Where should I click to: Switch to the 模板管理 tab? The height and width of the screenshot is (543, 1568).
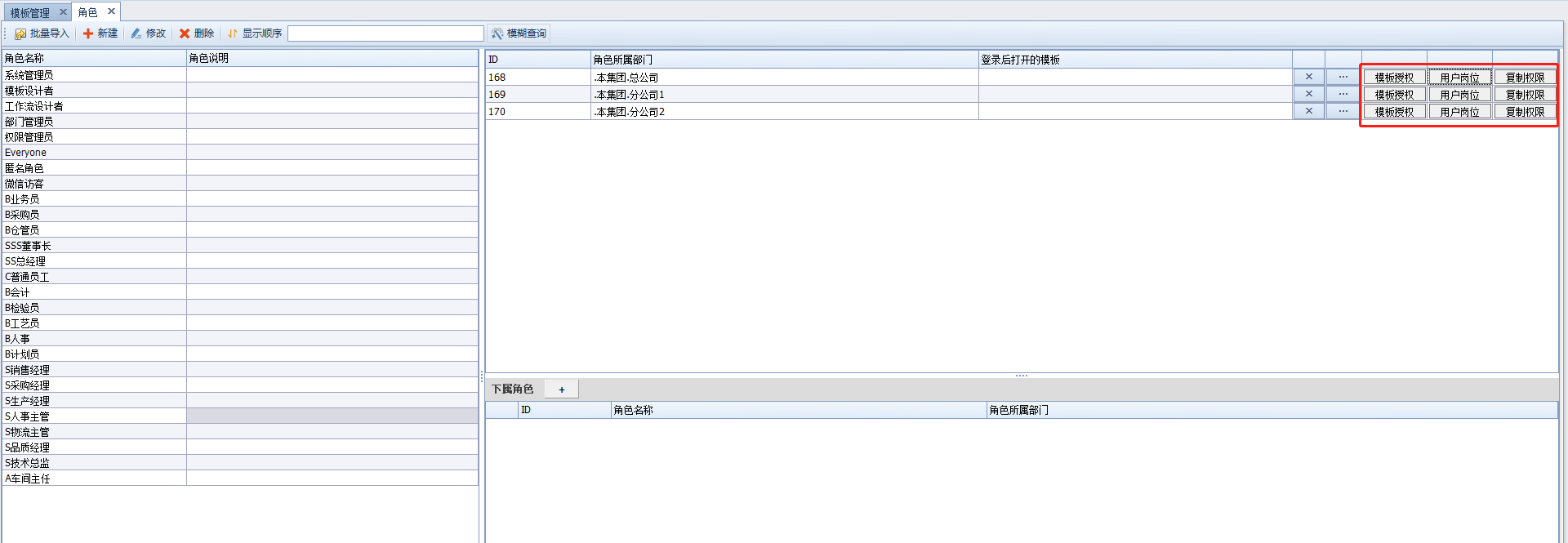(30, 12)
